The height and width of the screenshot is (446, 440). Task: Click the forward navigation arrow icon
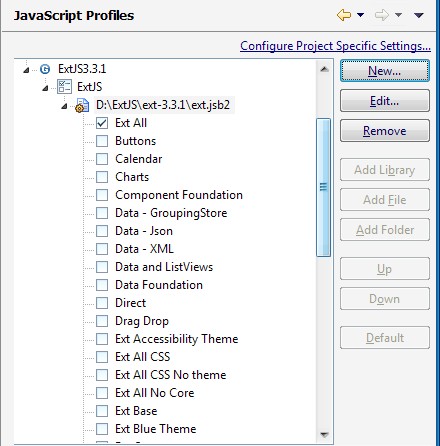tap(382, 15)
